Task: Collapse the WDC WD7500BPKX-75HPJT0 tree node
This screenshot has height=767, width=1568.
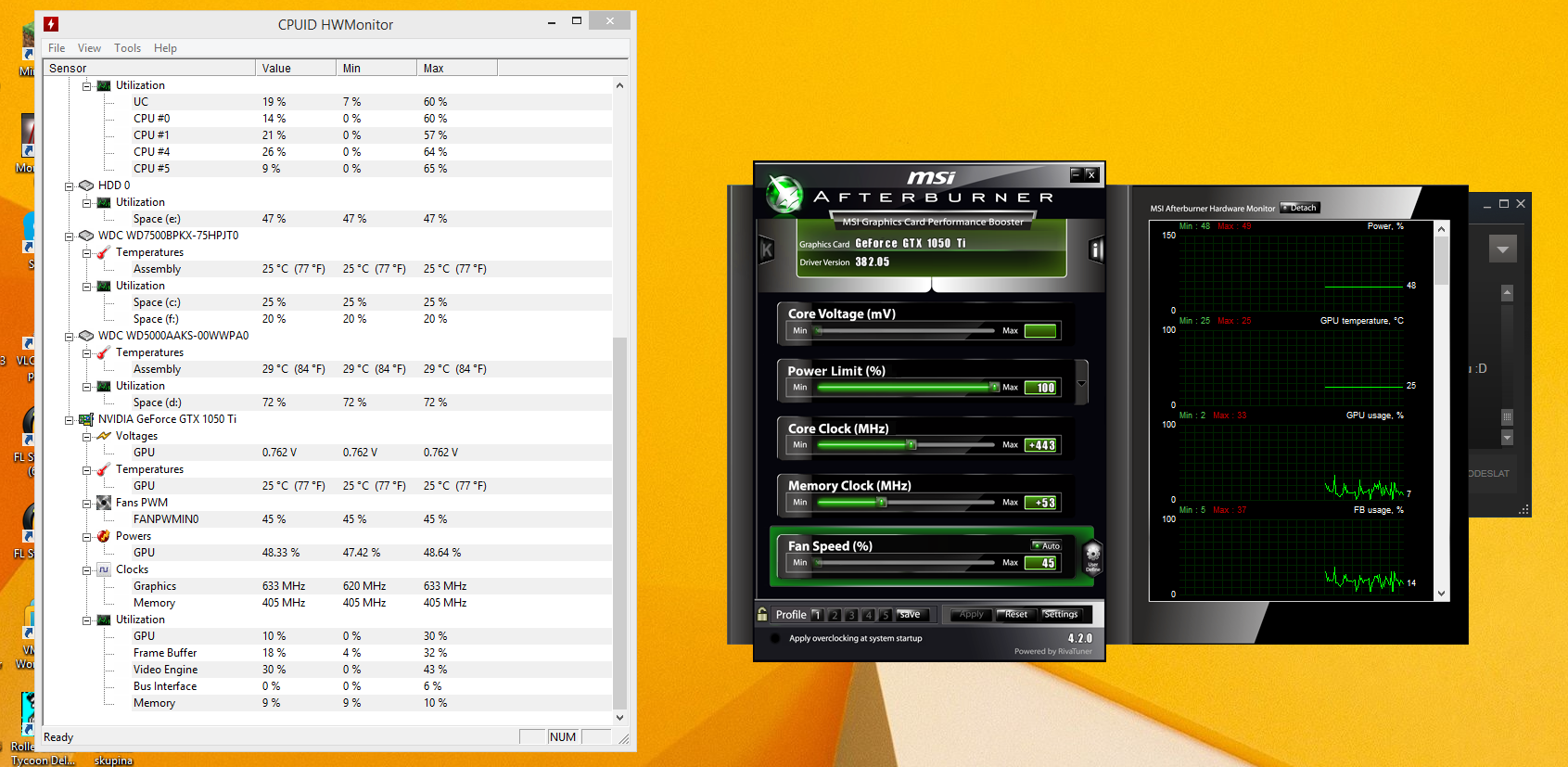Action: coord(70,236)
